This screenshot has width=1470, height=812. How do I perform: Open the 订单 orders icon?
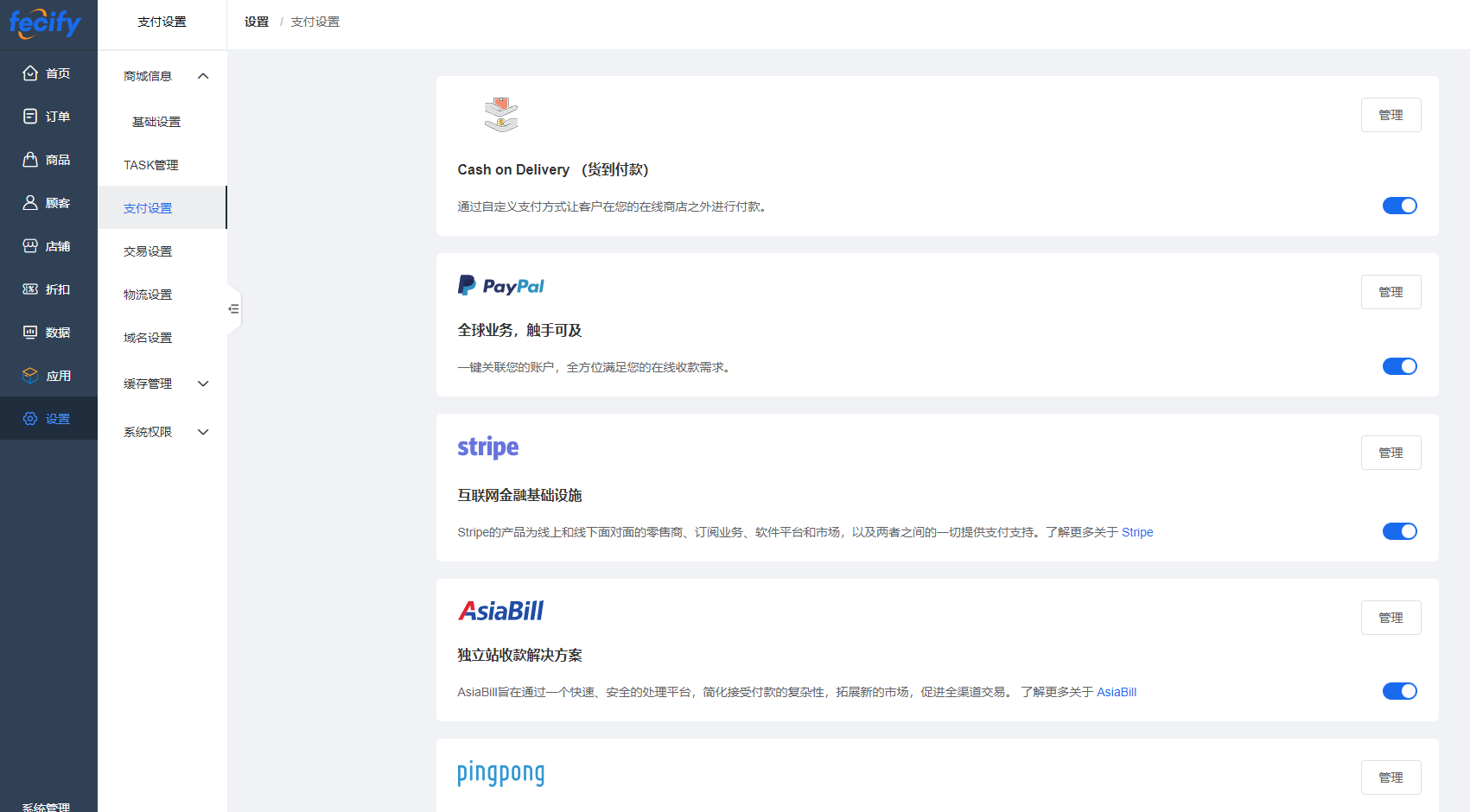point(30,117)
